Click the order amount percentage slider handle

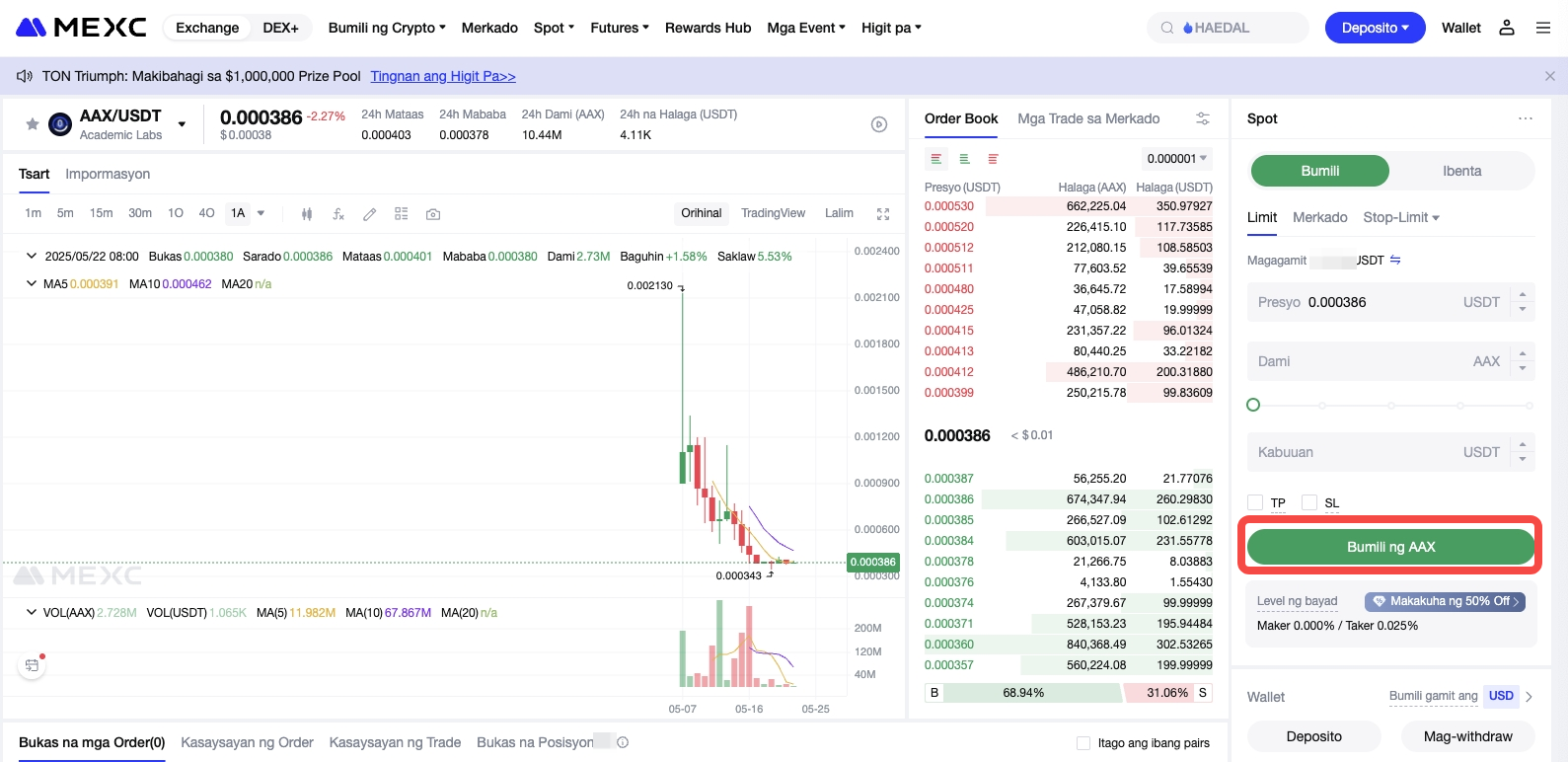point(1253,405)
